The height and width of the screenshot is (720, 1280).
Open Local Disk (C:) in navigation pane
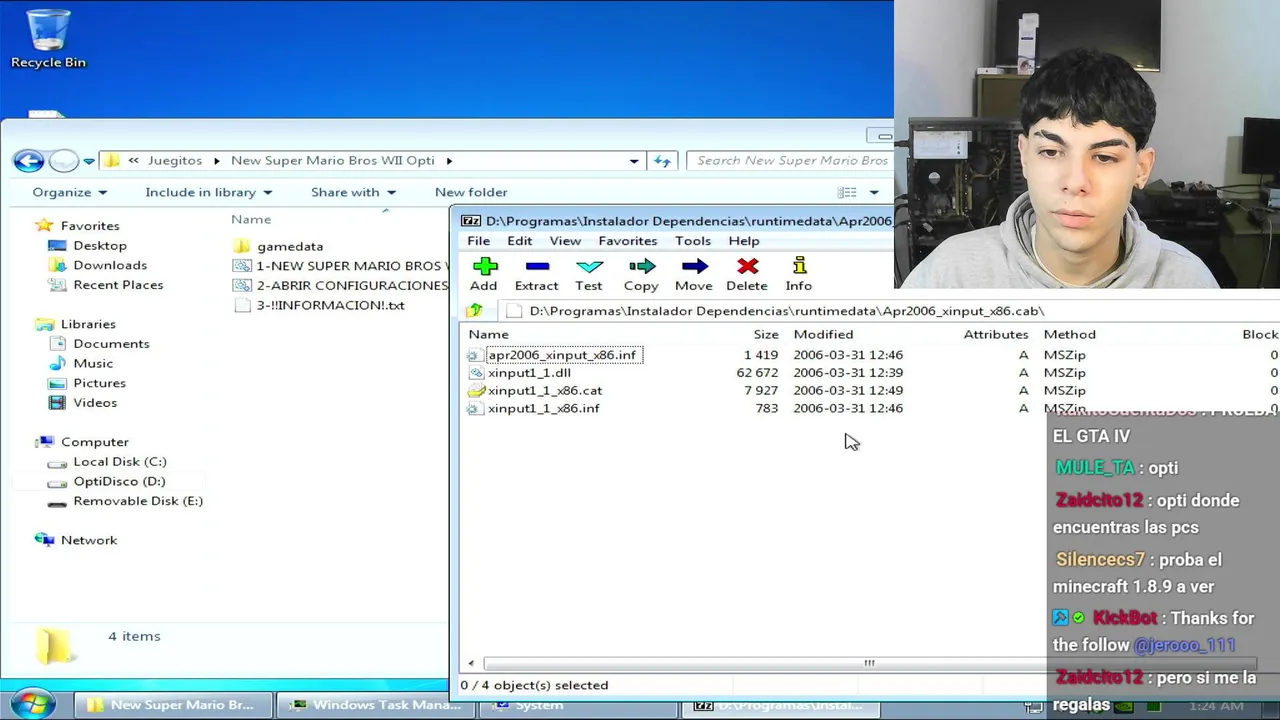point(119,461)
